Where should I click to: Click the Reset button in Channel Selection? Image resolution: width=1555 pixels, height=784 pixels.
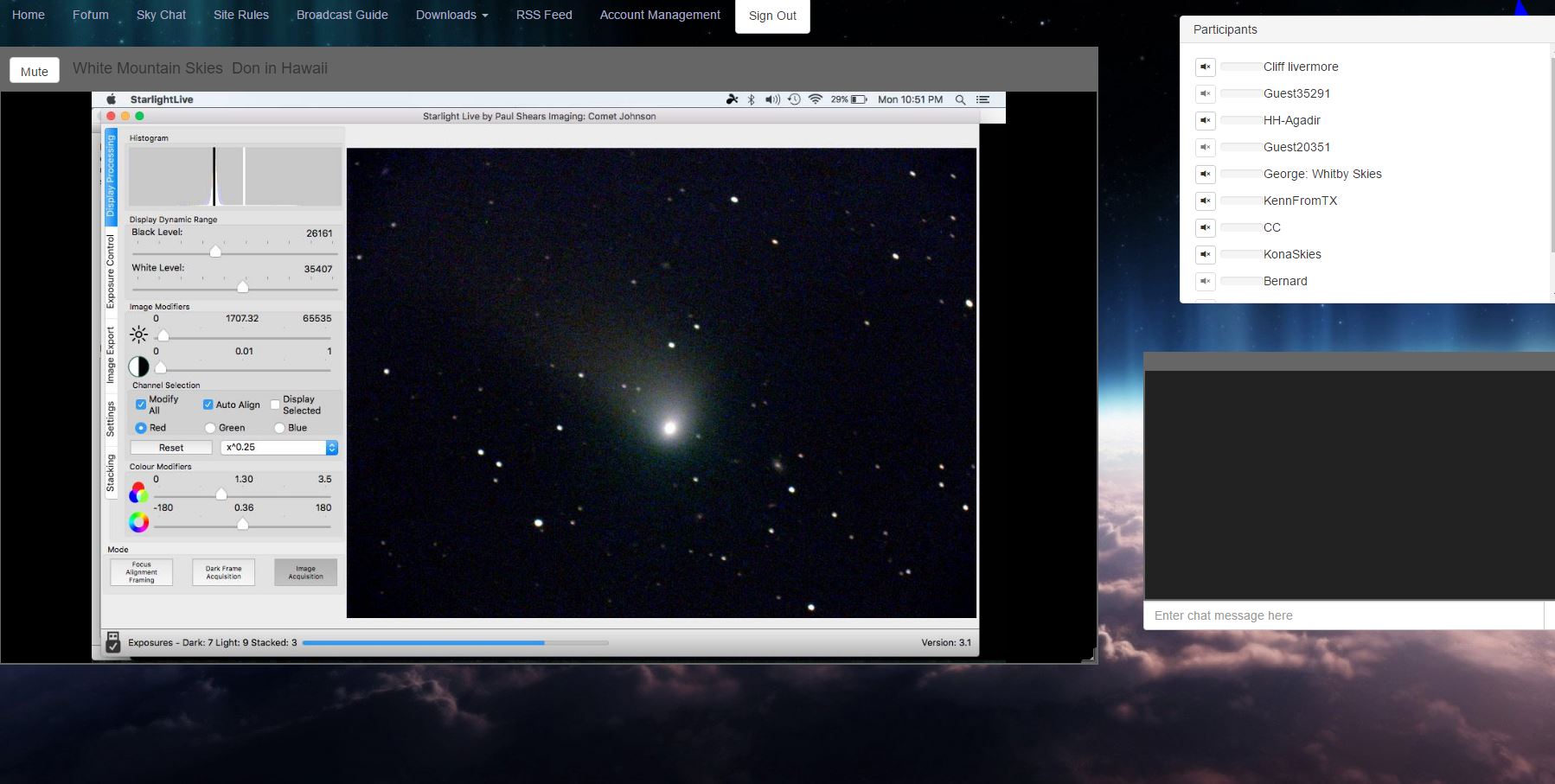171,448
